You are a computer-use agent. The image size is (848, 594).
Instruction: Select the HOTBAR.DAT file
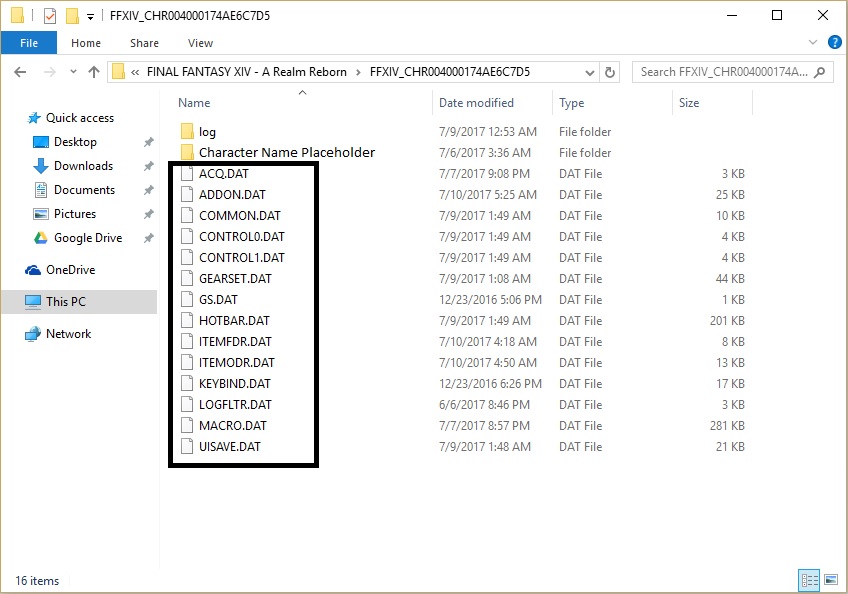pos(234,321)
